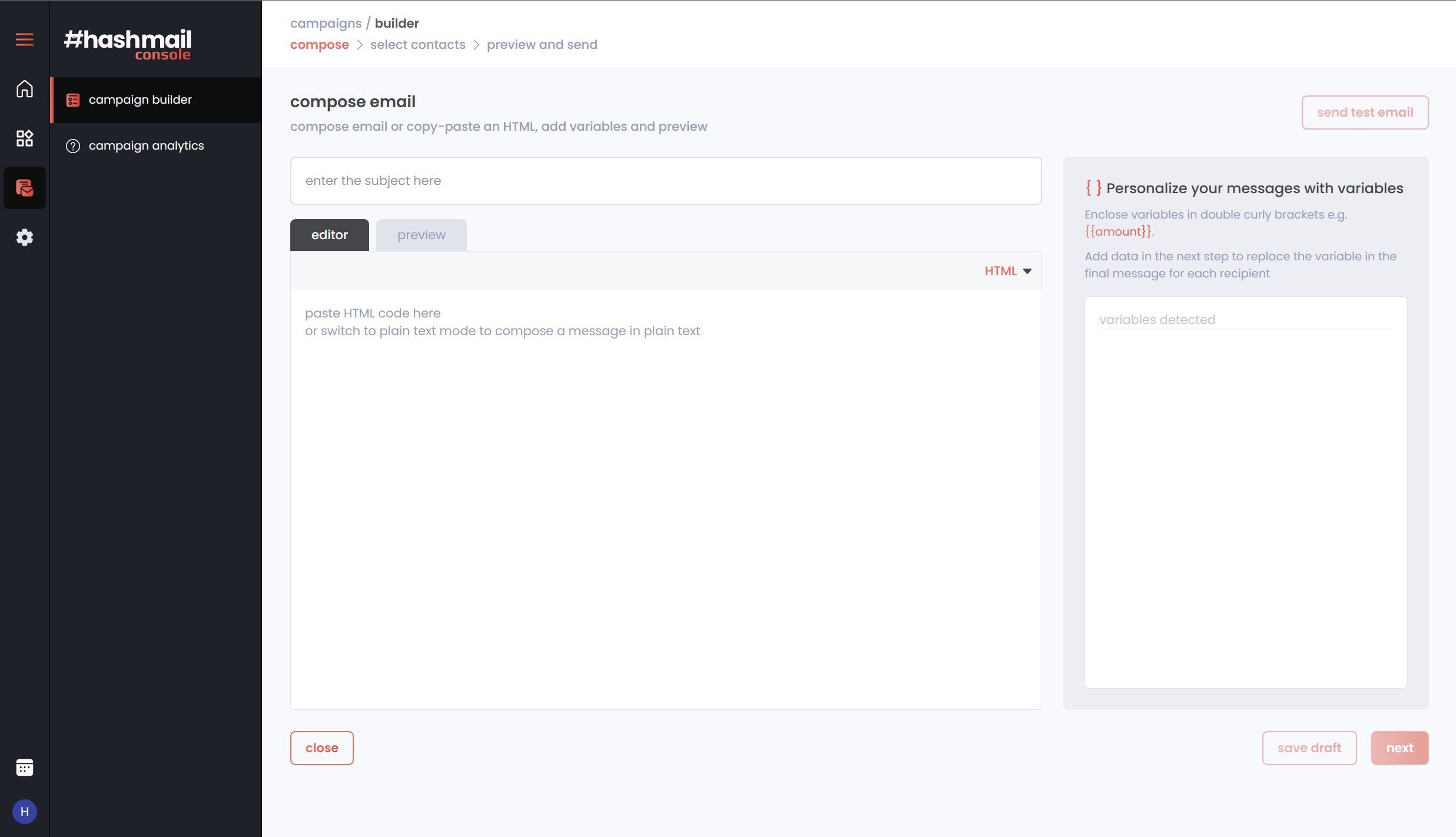Viewport: 1456px width, 837px height.
Task: Click into the subject input field
Action: (x=665, y=181)
